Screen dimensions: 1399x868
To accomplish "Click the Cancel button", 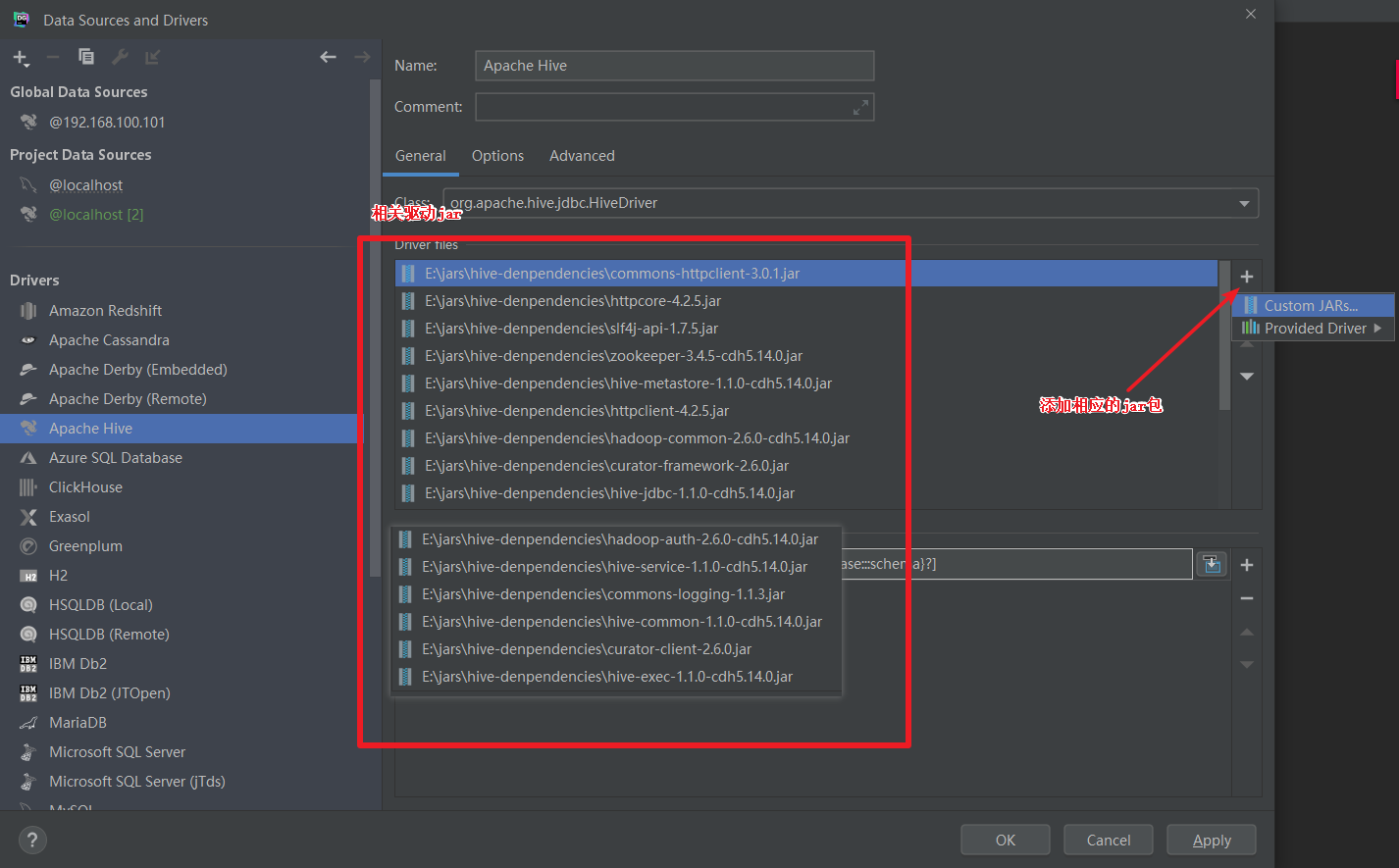I will [x=1109, y=840].
